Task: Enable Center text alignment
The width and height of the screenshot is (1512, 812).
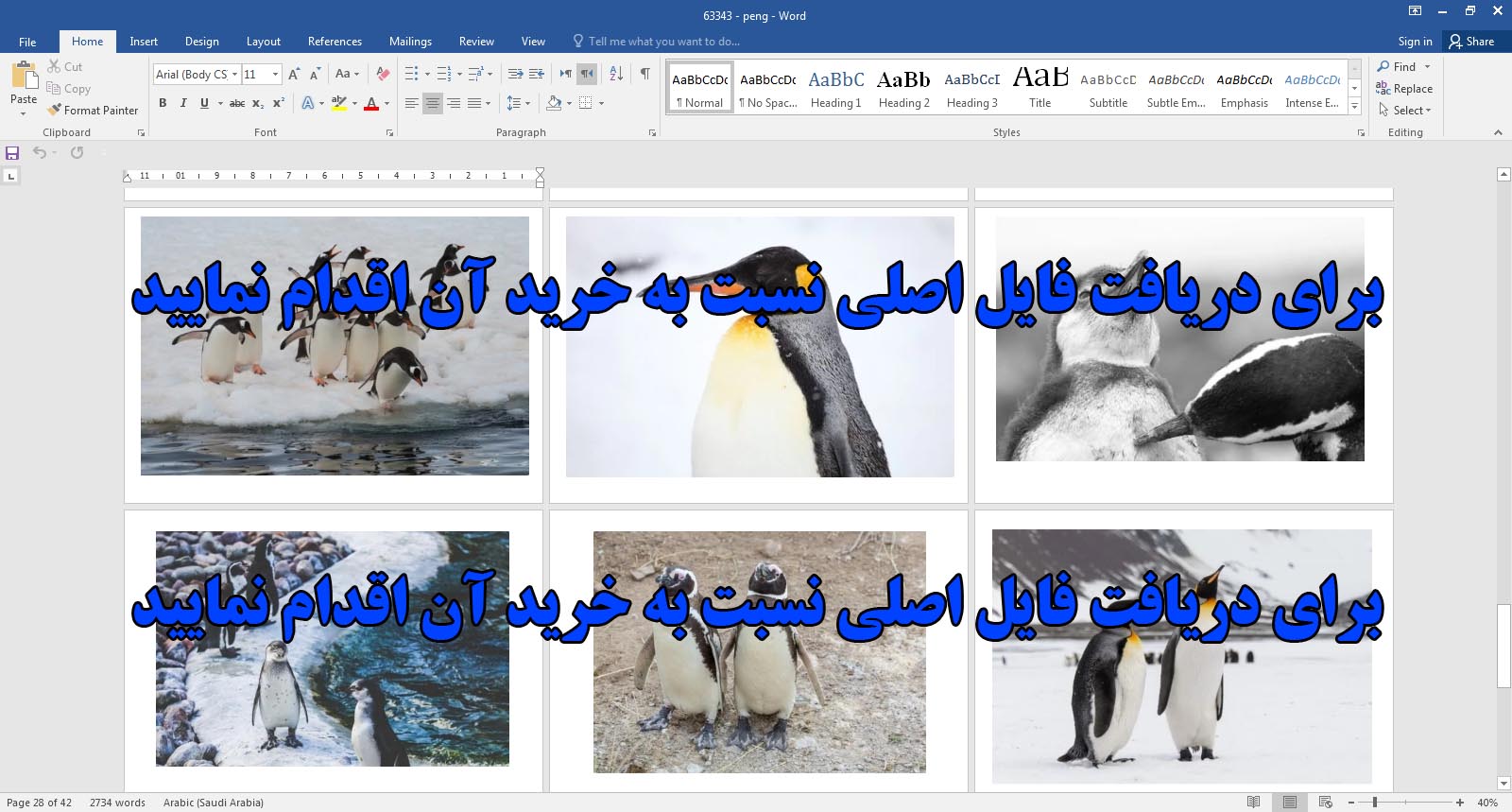Action: point(432,103)
